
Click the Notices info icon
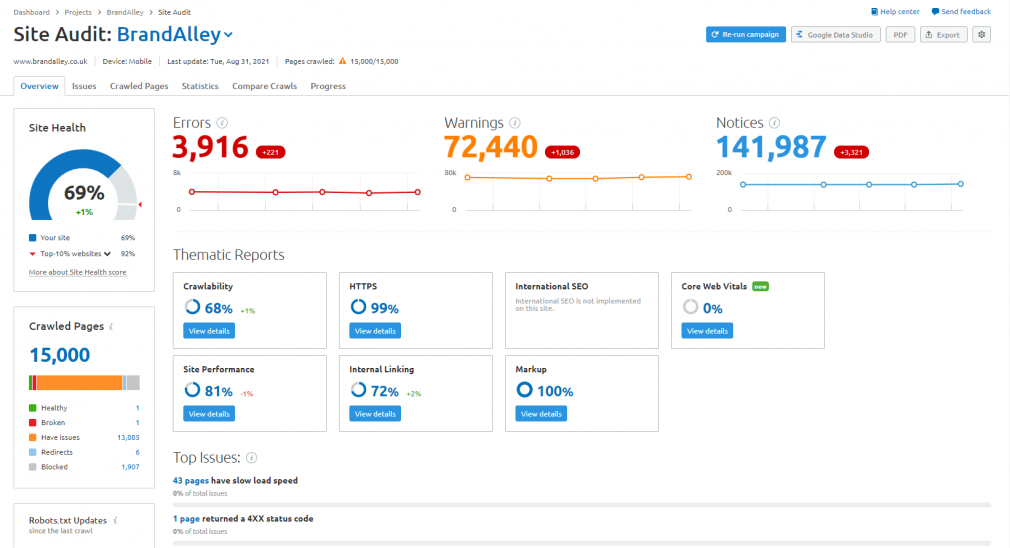tap(774, 123)
